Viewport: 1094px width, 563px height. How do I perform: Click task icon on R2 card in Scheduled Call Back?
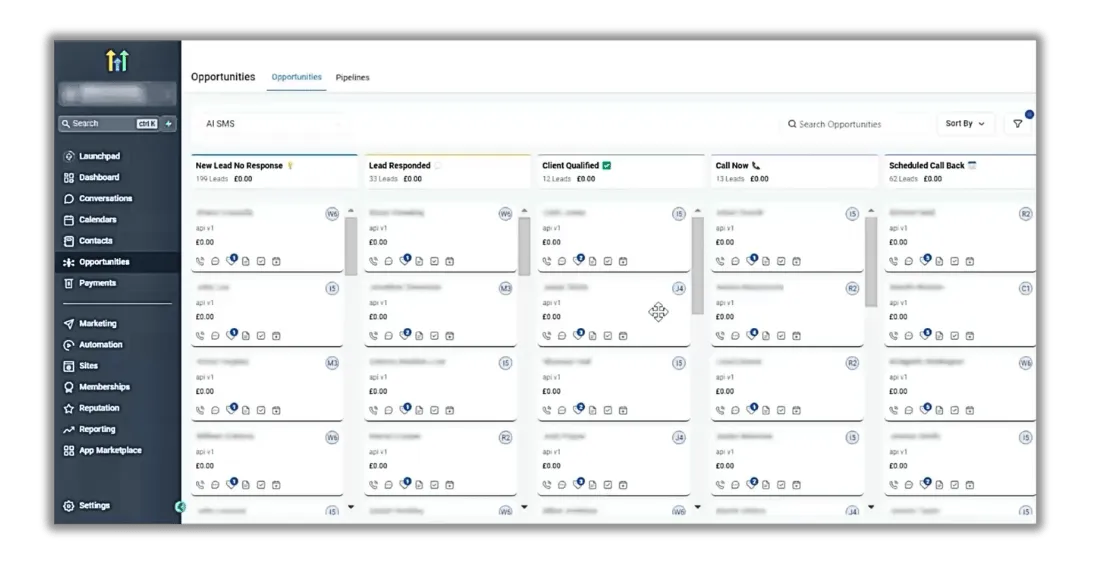[954, 261]
